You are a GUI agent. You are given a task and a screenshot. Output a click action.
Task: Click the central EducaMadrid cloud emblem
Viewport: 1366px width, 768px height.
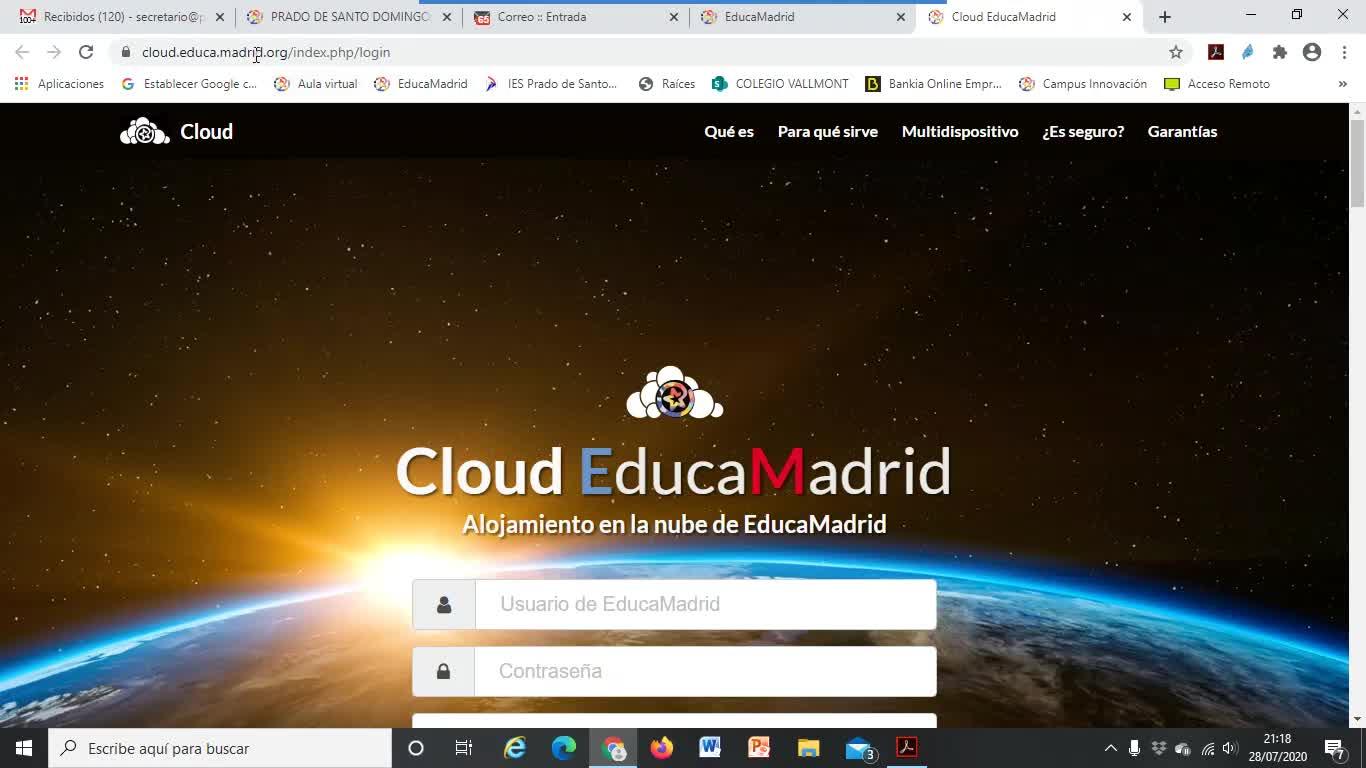pos(674,393)
